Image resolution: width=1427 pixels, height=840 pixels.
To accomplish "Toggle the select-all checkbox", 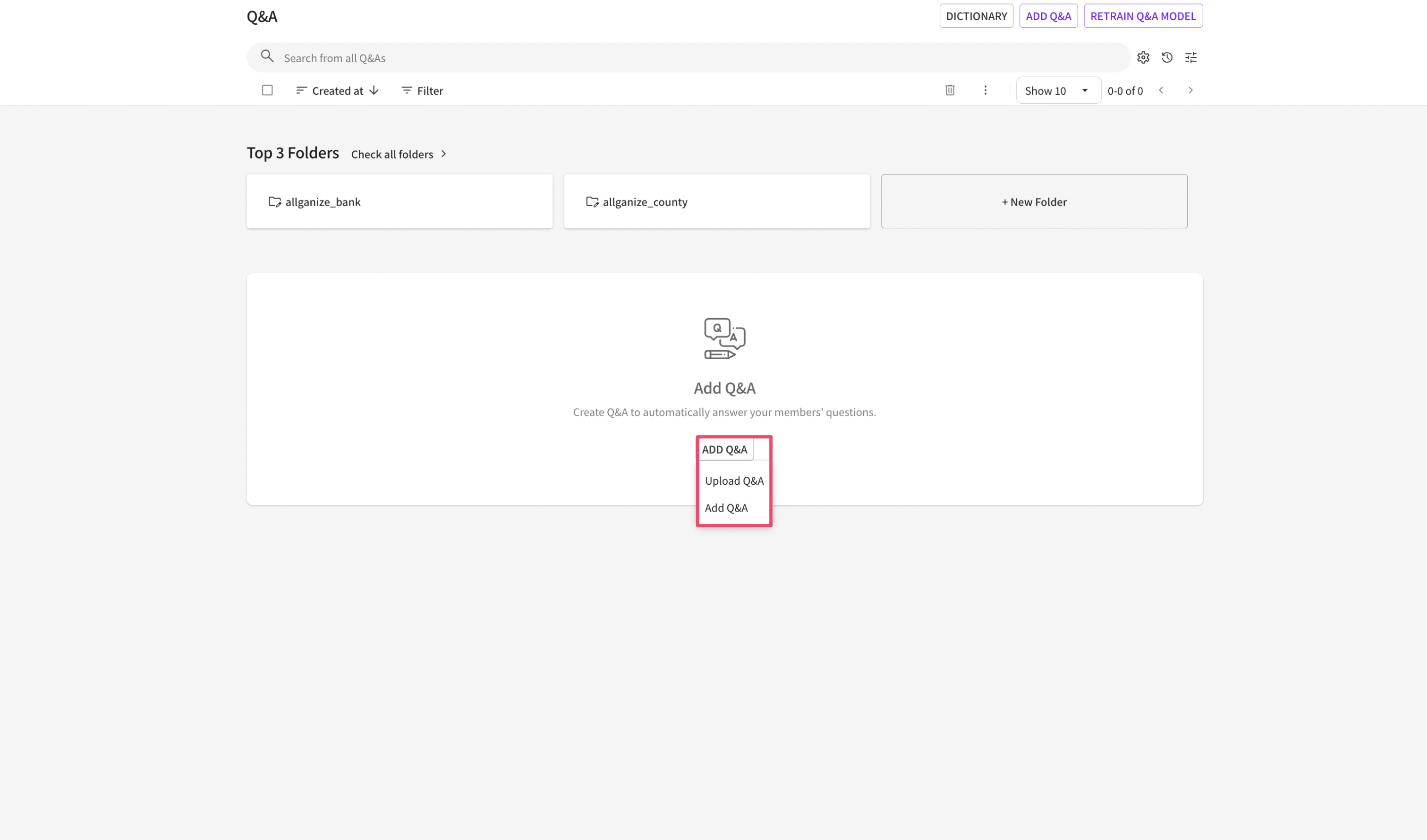I will [x=267, y=90].
